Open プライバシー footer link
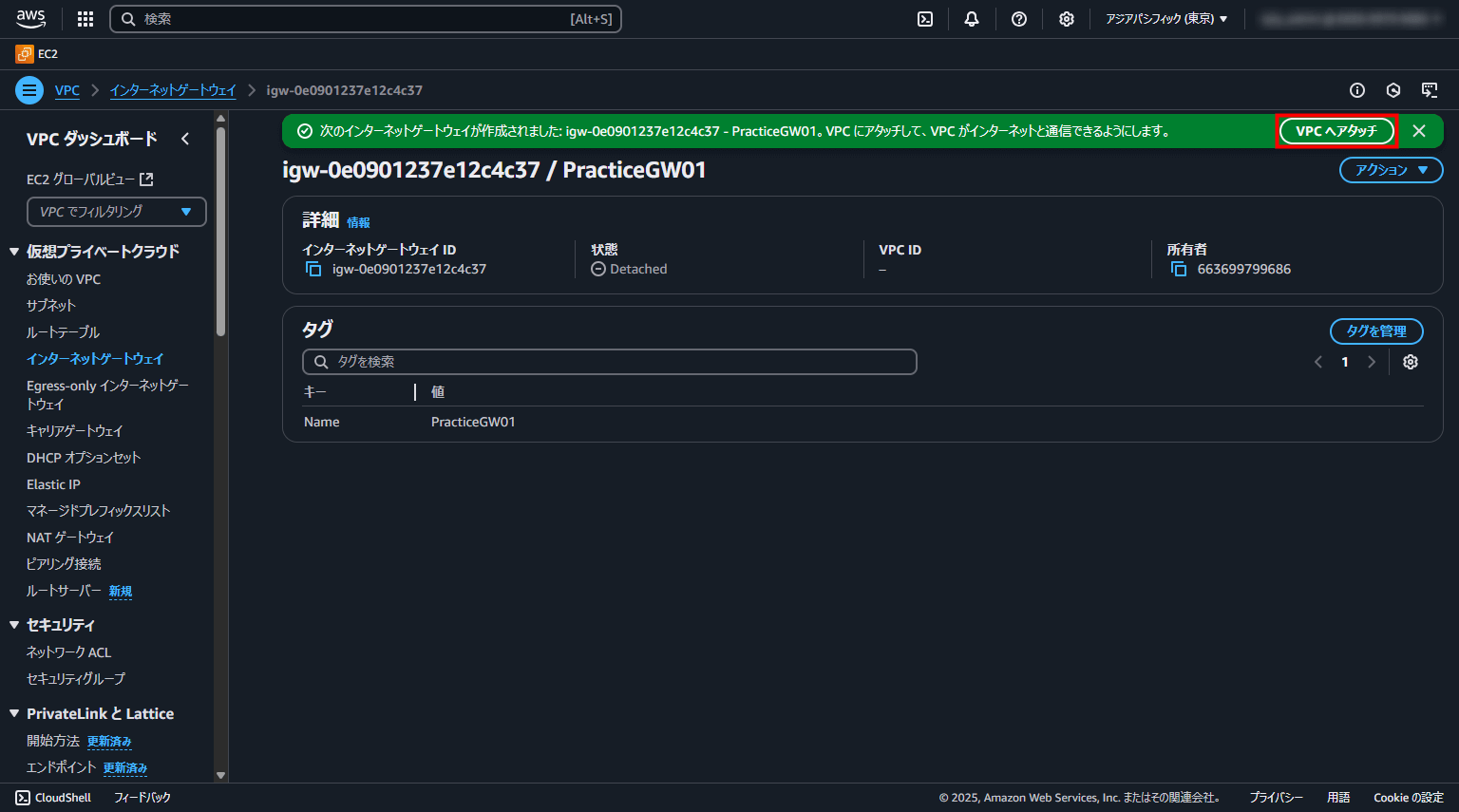 point(1277,798)
